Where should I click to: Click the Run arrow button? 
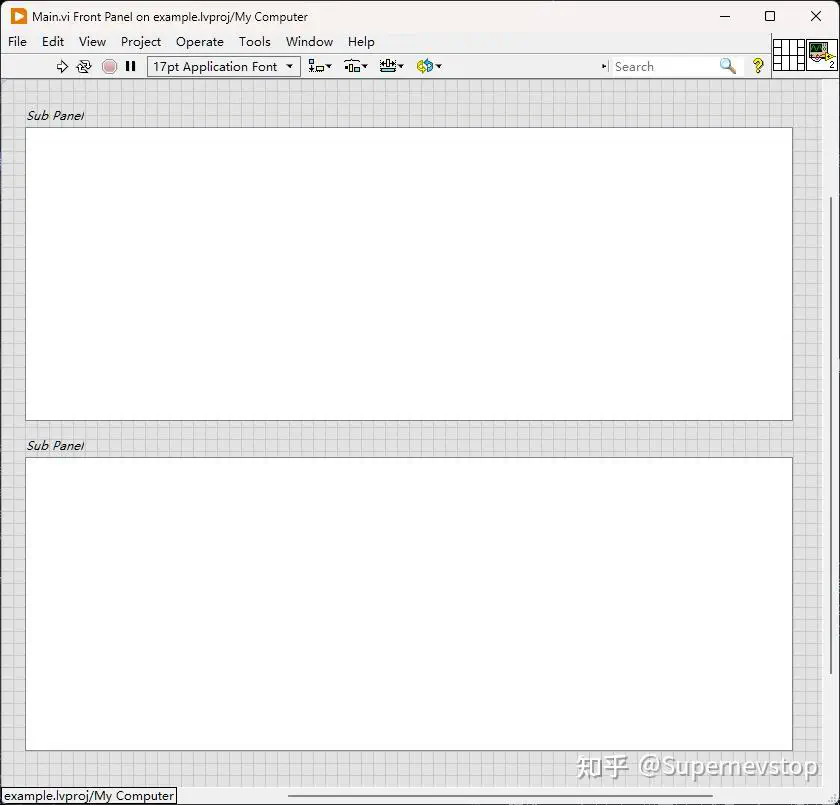tap(62, 66)
